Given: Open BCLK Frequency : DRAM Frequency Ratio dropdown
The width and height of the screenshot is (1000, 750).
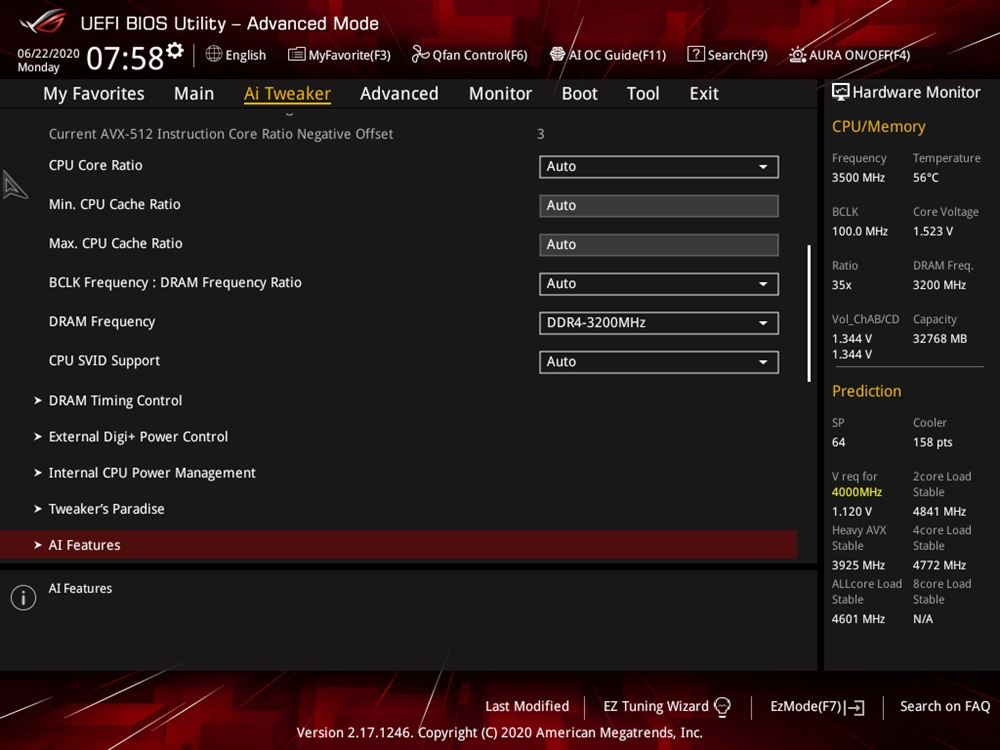Looking at the screenshot, I should (x=659, y=284).
